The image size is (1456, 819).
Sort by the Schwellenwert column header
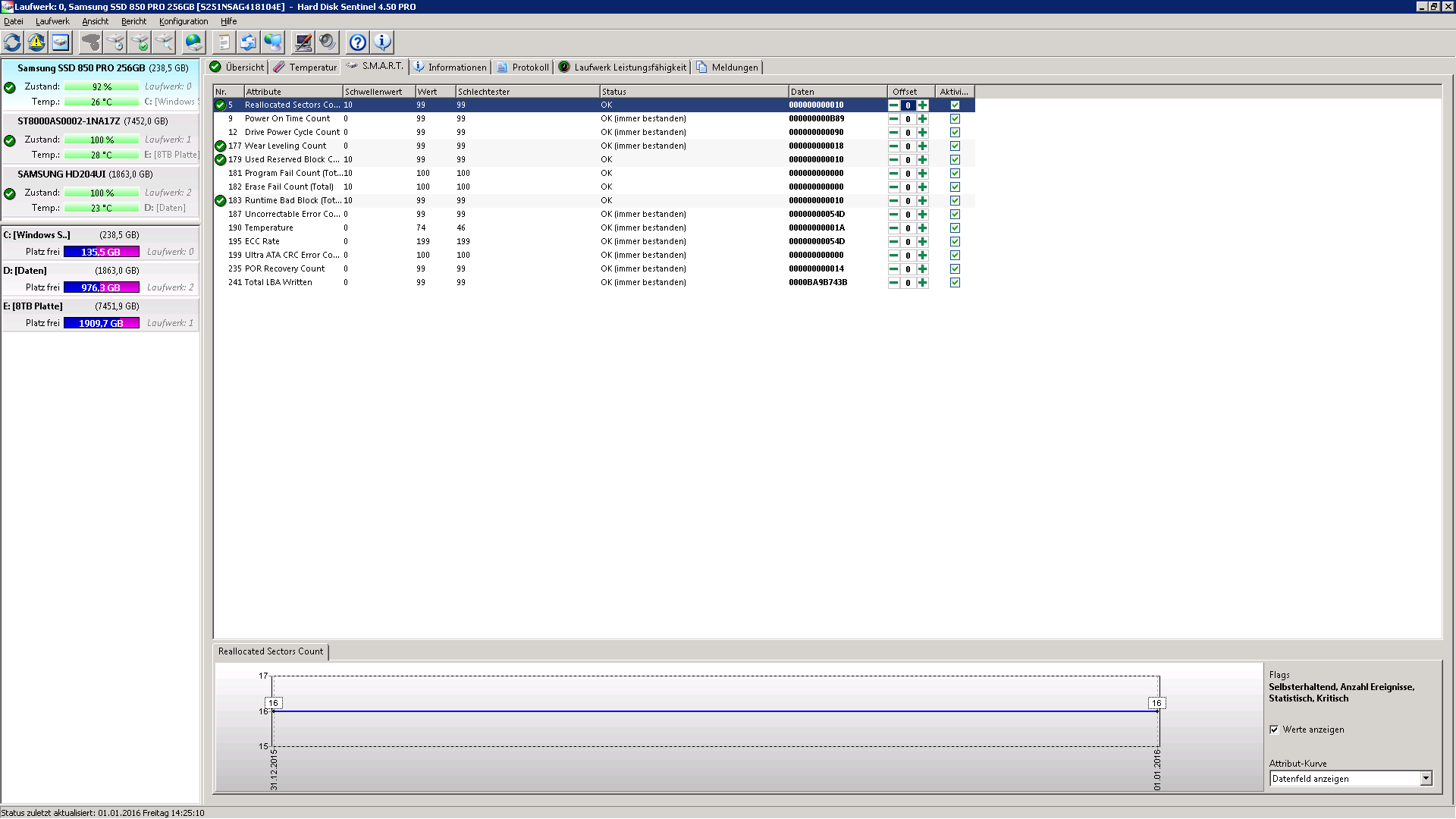click(374, 92)
